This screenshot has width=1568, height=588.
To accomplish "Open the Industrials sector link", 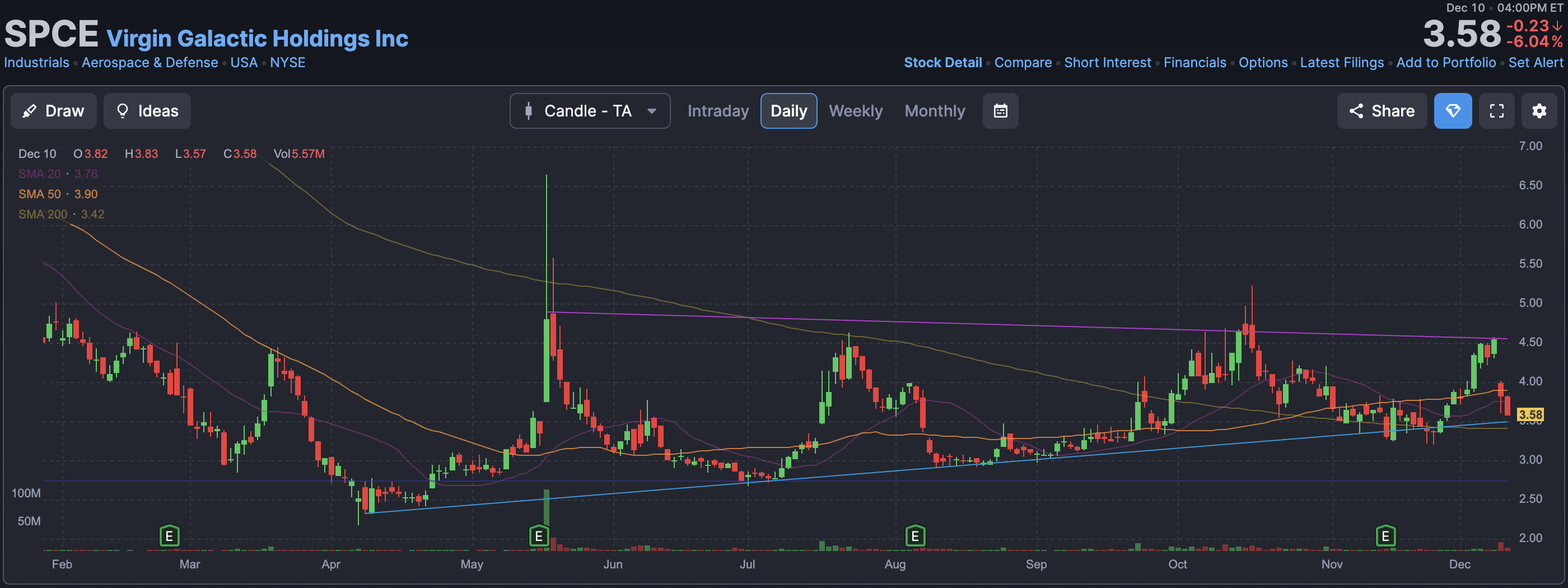I will pyautogui.click(x=36, y=63).
